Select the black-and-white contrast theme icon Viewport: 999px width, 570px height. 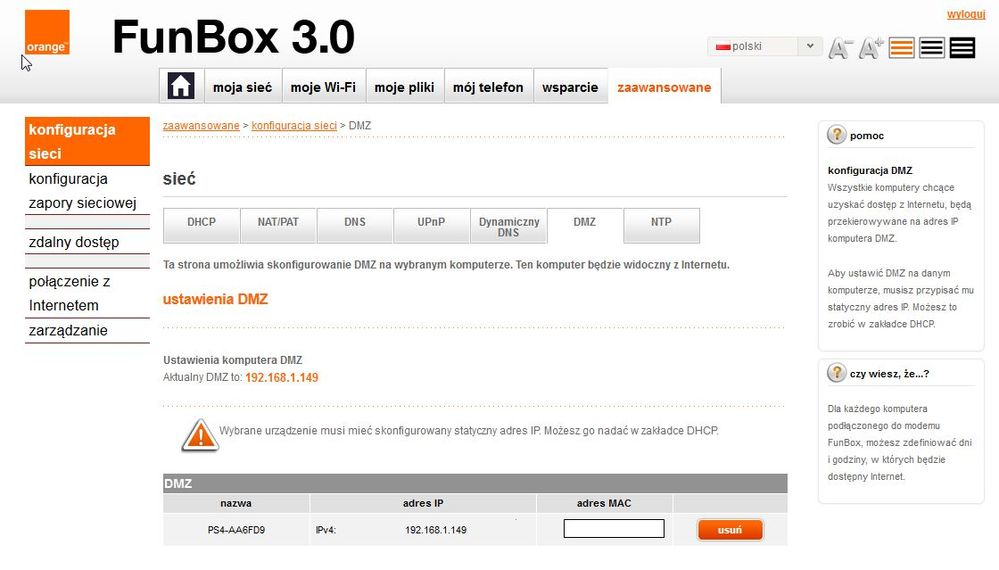(932, 48)
